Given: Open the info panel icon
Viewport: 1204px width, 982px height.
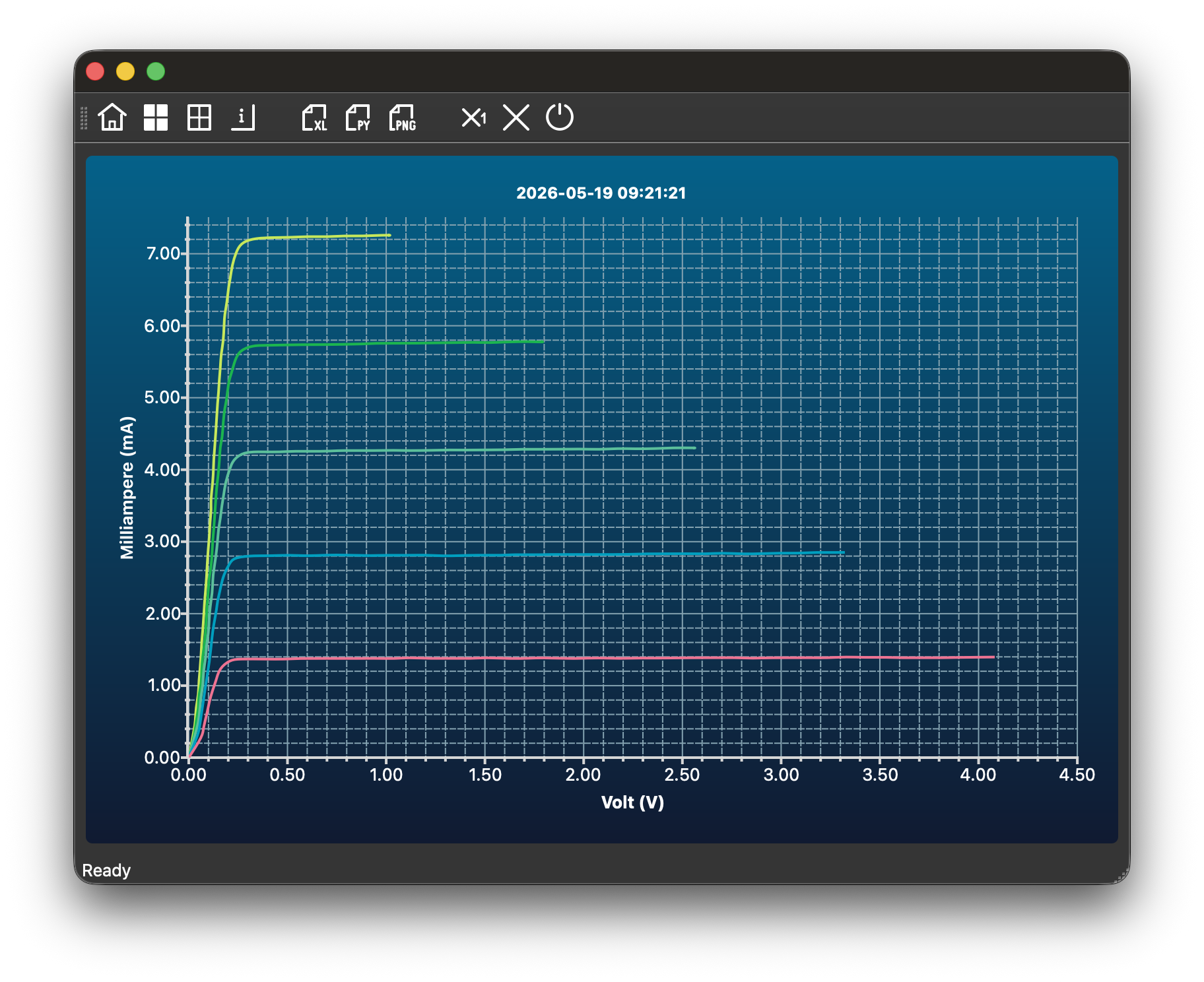Looking at the screenshot, I should click(243, 117).
